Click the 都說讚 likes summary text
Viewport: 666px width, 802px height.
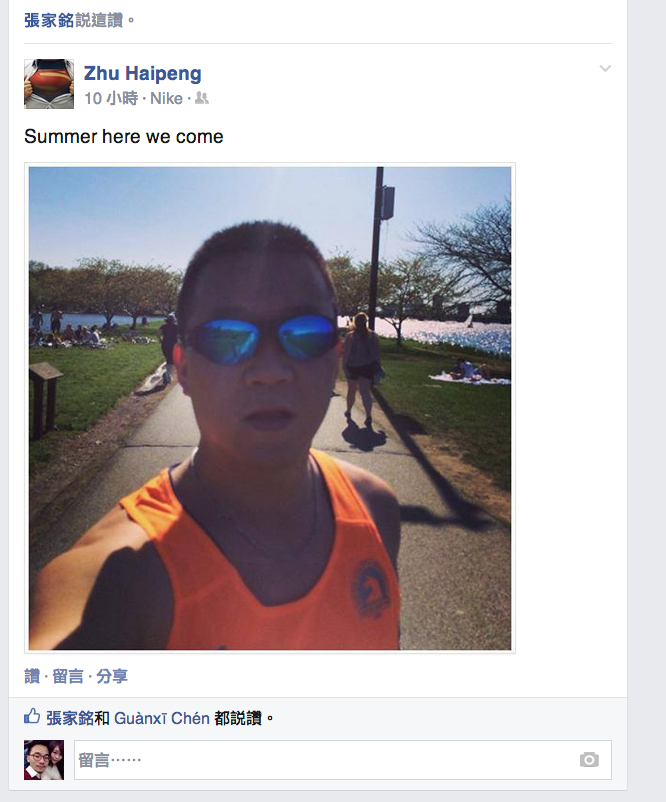238,718
